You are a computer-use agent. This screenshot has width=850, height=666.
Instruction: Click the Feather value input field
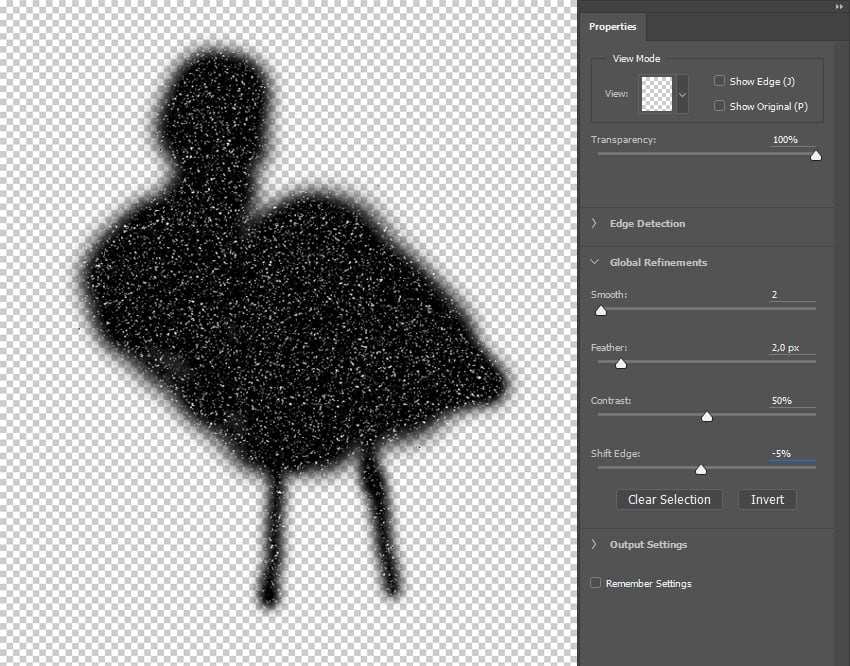792,348
